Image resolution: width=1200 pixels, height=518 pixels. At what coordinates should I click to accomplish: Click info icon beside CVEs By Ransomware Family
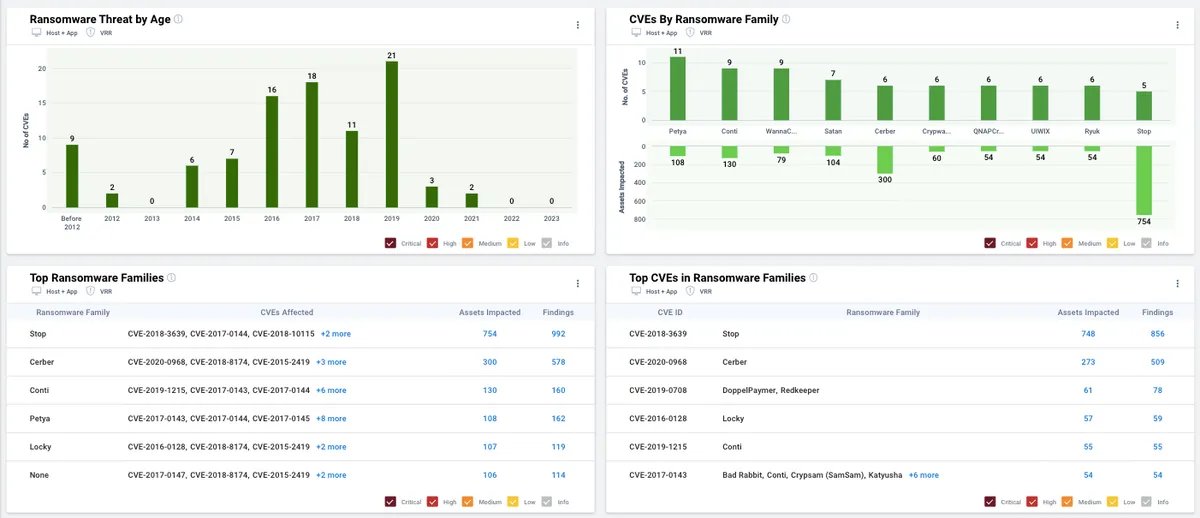pyautogui.click(x=786, y=19)
